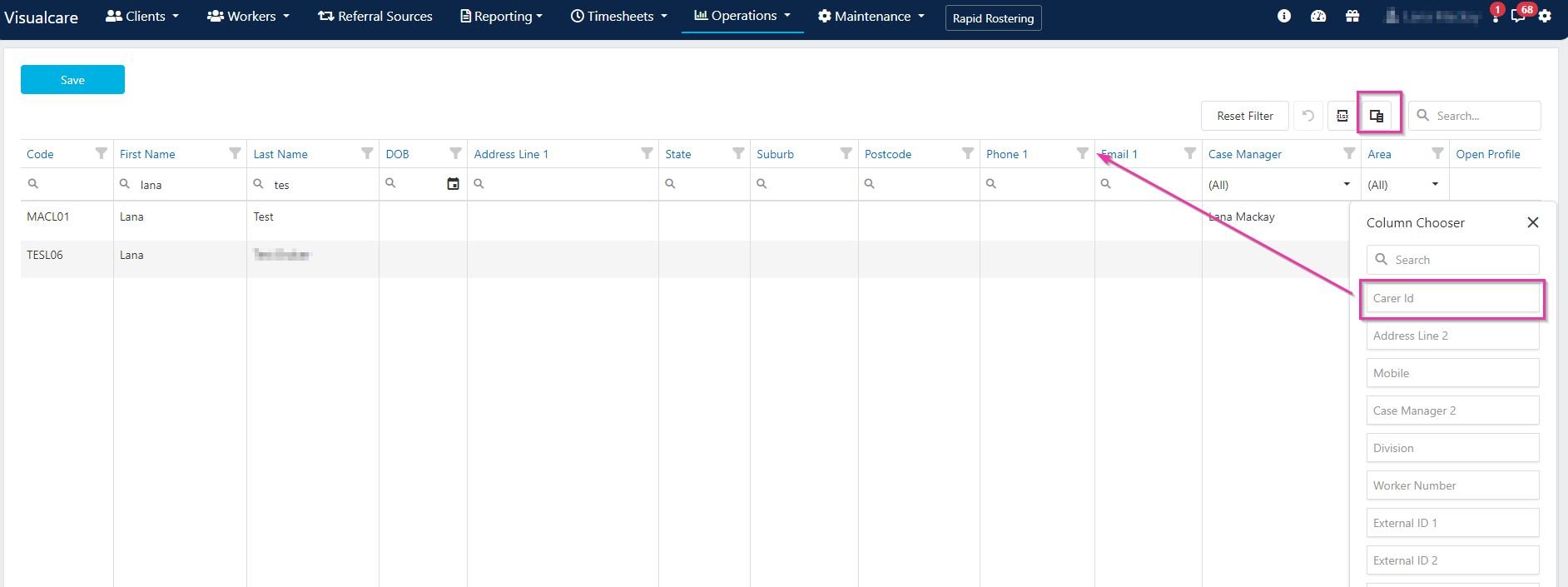This screenshot has width=1568, height=587.
Task: Open filter for Email 1 column
Action: pos(1190,153)
